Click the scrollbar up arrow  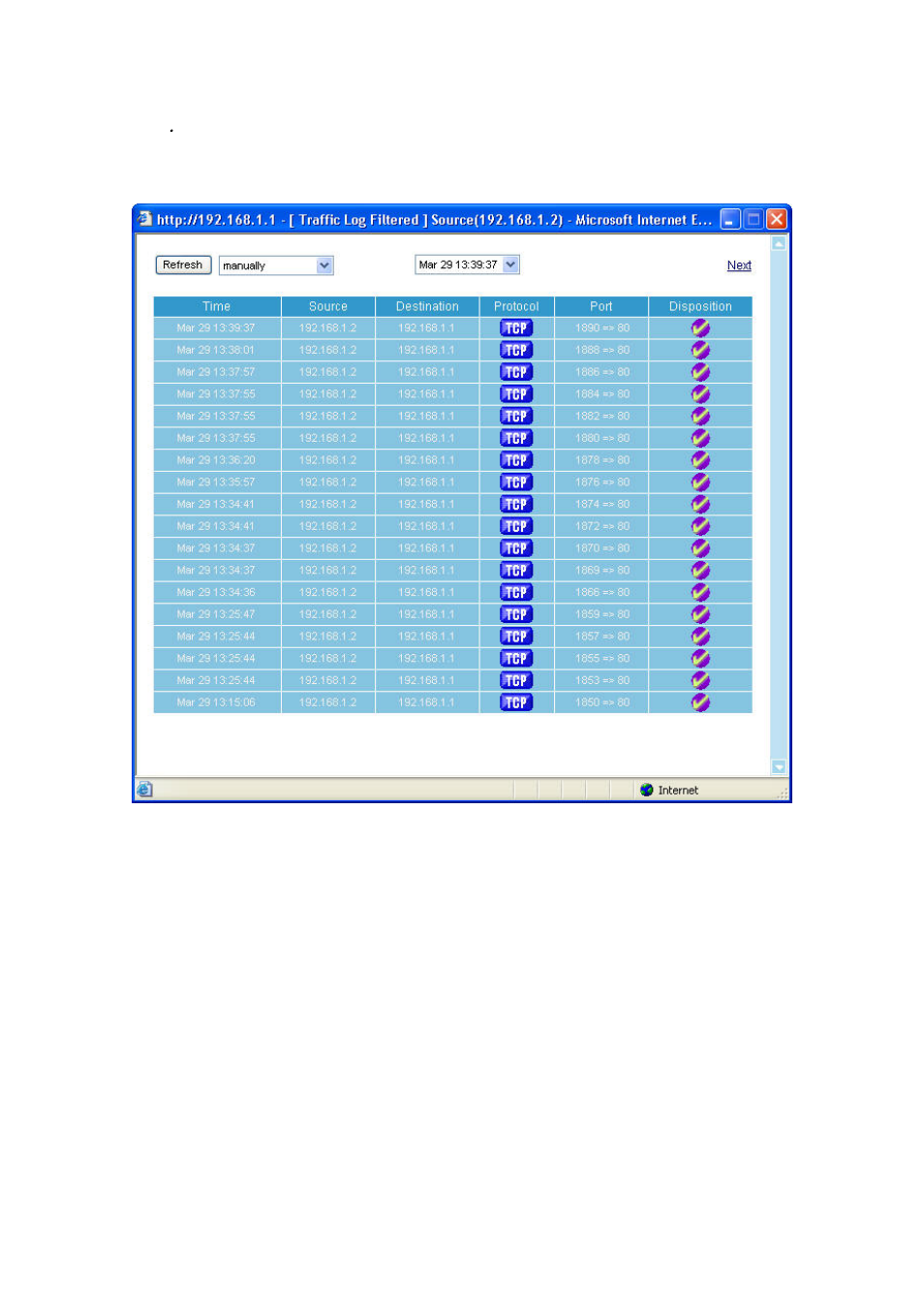(x=779, y=244)
